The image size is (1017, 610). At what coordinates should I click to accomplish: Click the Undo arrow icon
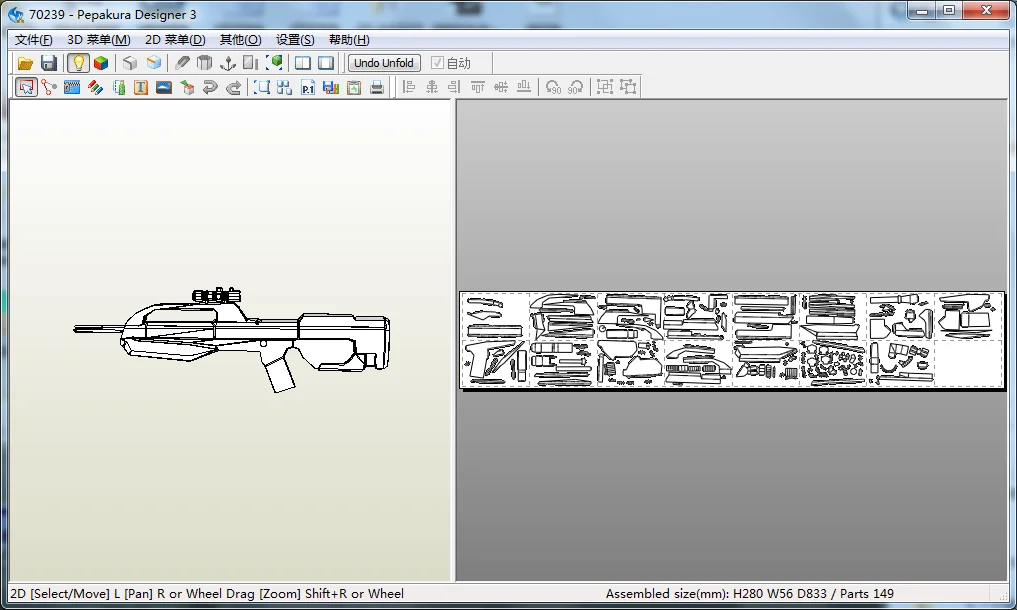click(210, 87)
